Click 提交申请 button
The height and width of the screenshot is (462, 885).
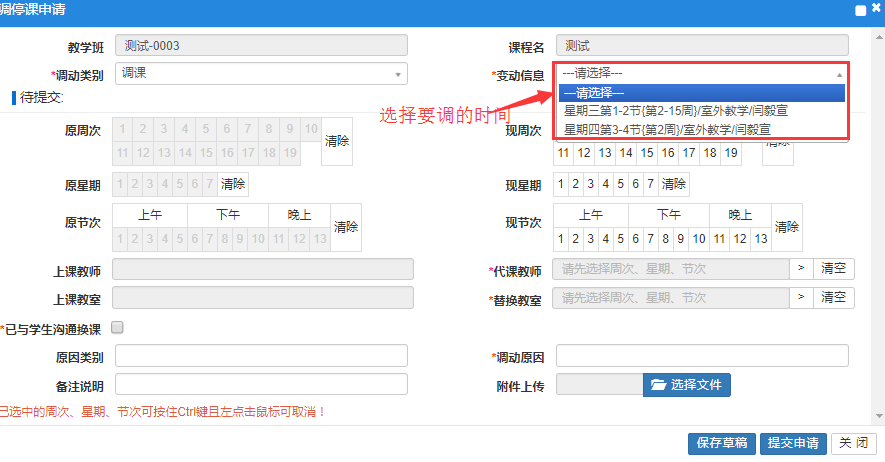[792, 444]
